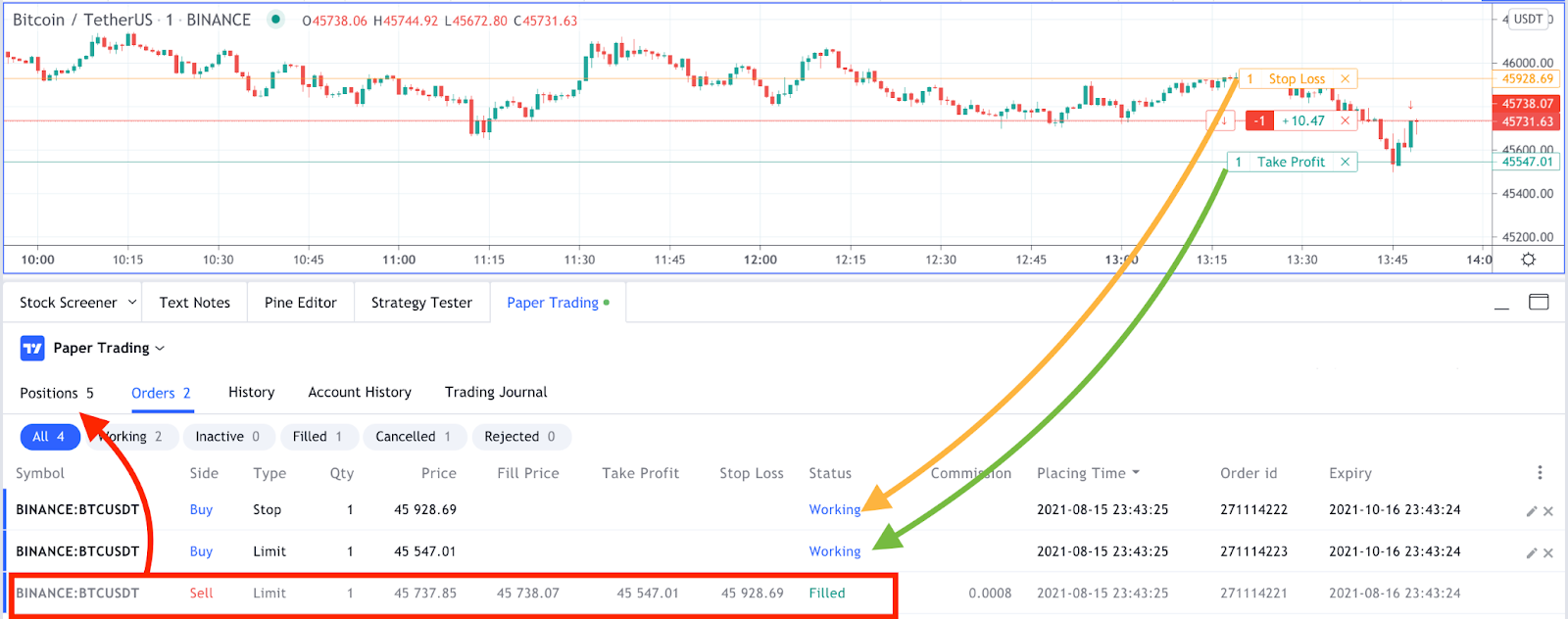Click the Expiry column header
This screenshot has width=1568, height=619.
1350,473
